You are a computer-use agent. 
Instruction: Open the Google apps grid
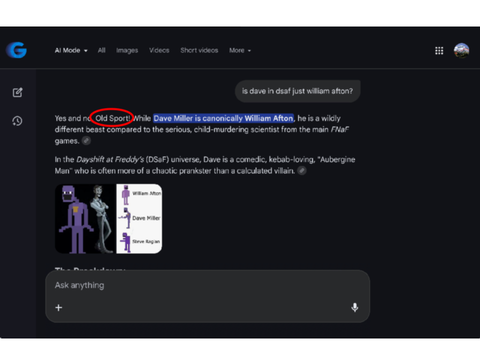[x=439, y=51]
